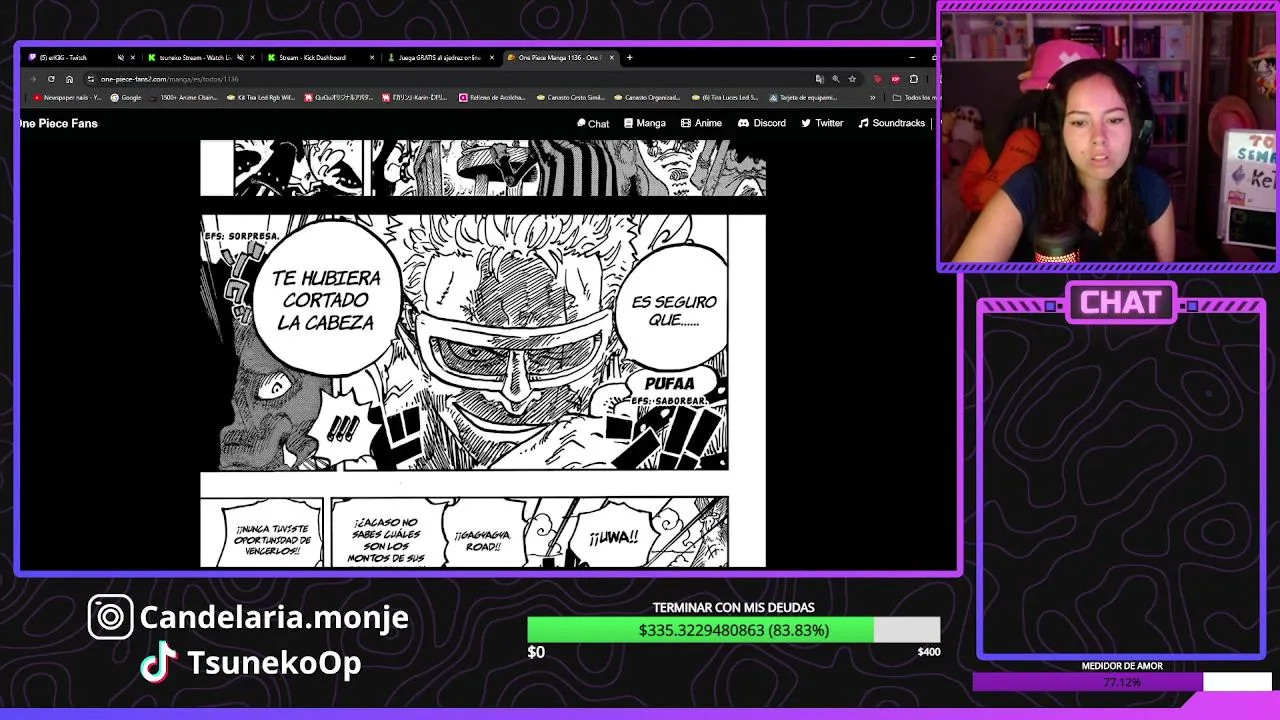Open the browser extensions puzzle menu
1280x720 pixels.
914,79
